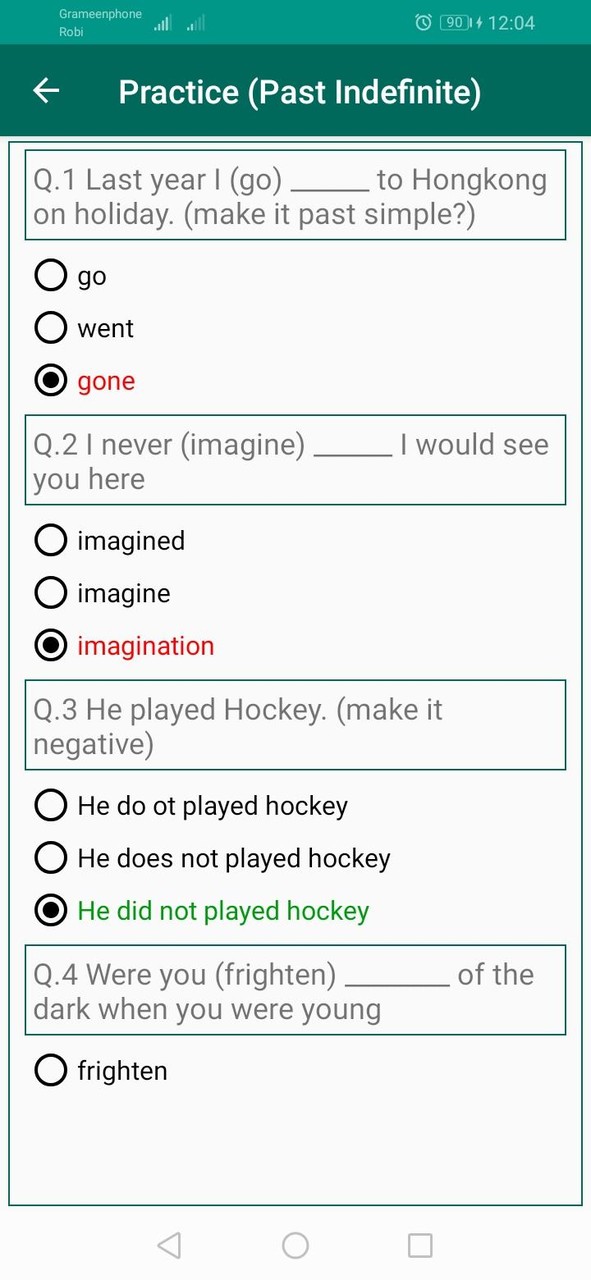Viewport: 591px width, 1280px height.
Task: Tap the battery indicator showing 90
Action: 455,22
